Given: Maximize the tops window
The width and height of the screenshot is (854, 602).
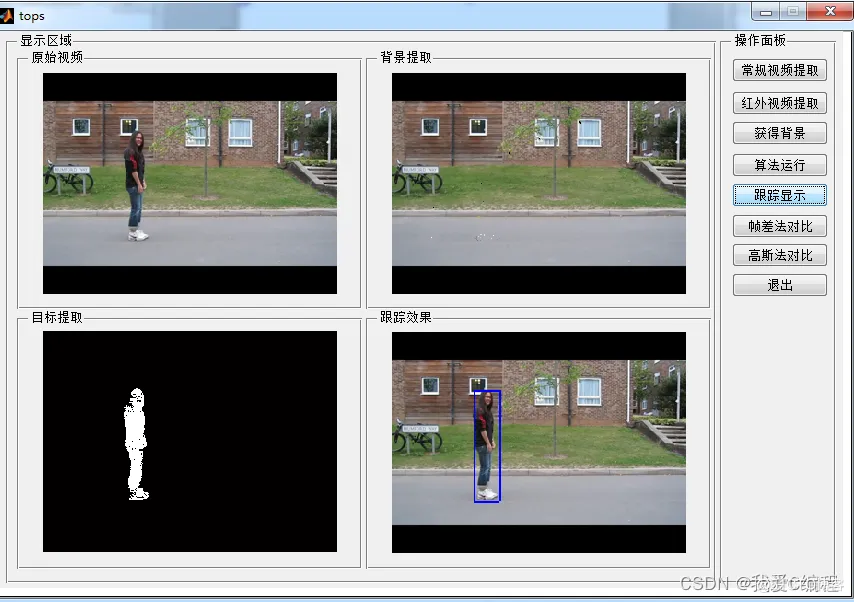Looking at the screenshot, I should (793, 11).
